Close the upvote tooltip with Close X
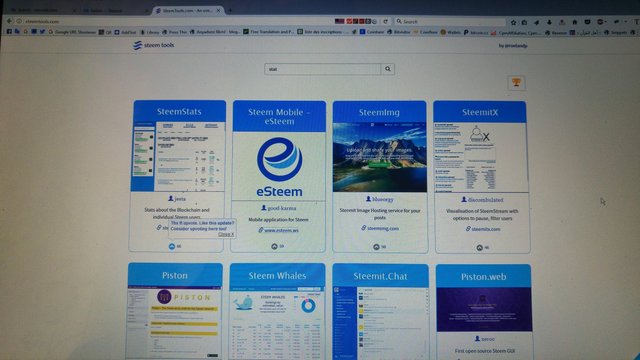Screen dimensions: 640x360 [x=226, y=234]
